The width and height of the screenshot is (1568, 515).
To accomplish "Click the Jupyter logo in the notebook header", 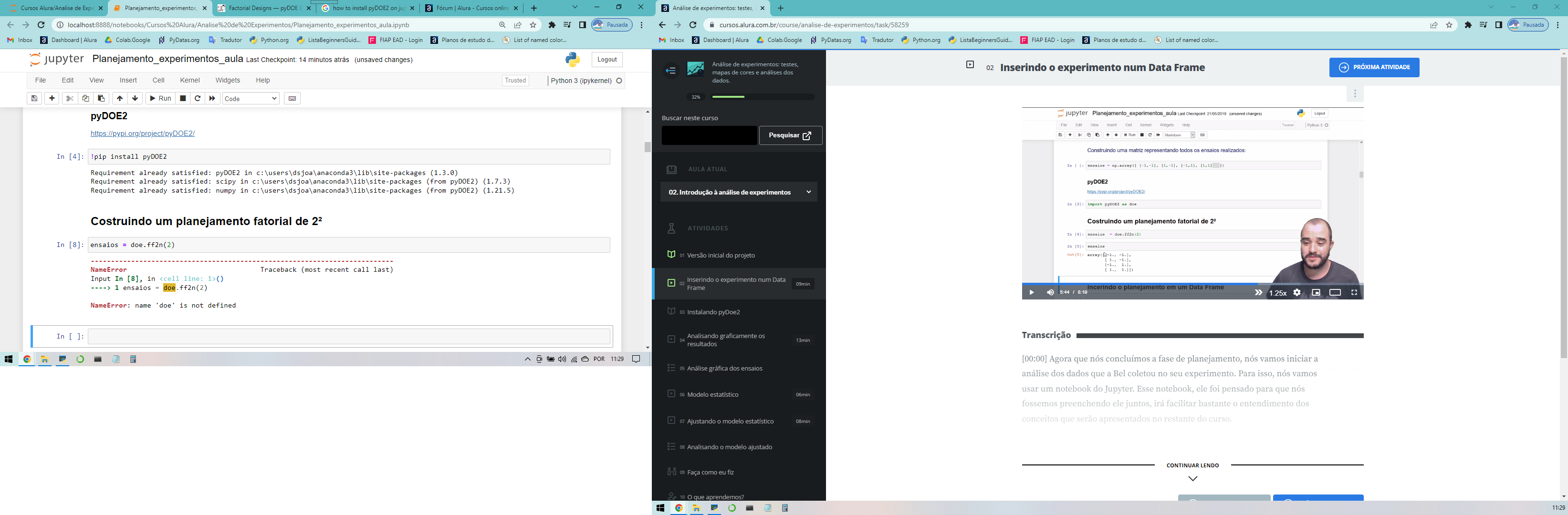I will click(57, 59).
